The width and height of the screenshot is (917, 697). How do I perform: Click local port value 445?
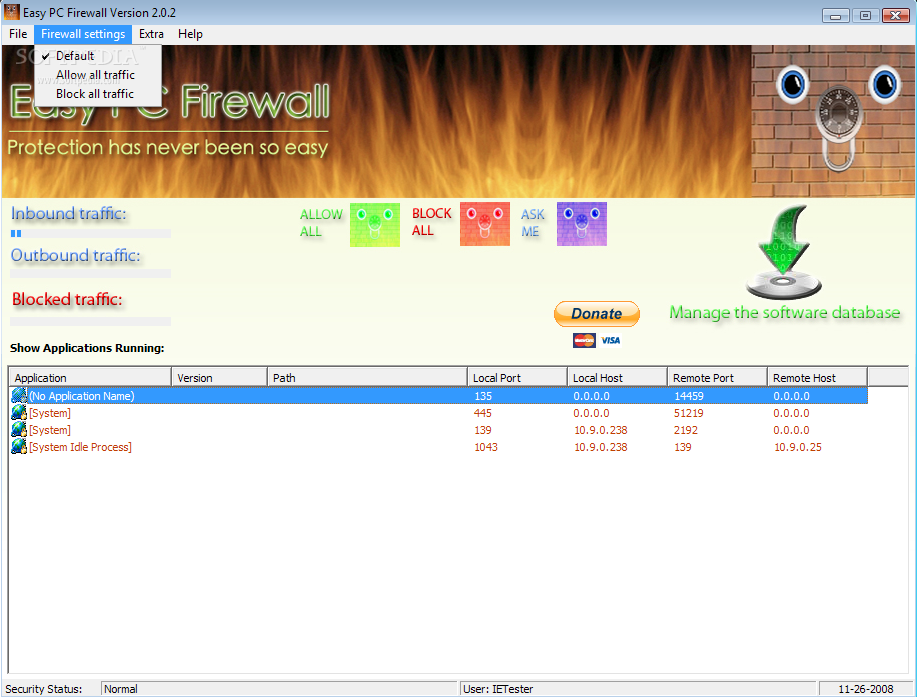point(483,413)
